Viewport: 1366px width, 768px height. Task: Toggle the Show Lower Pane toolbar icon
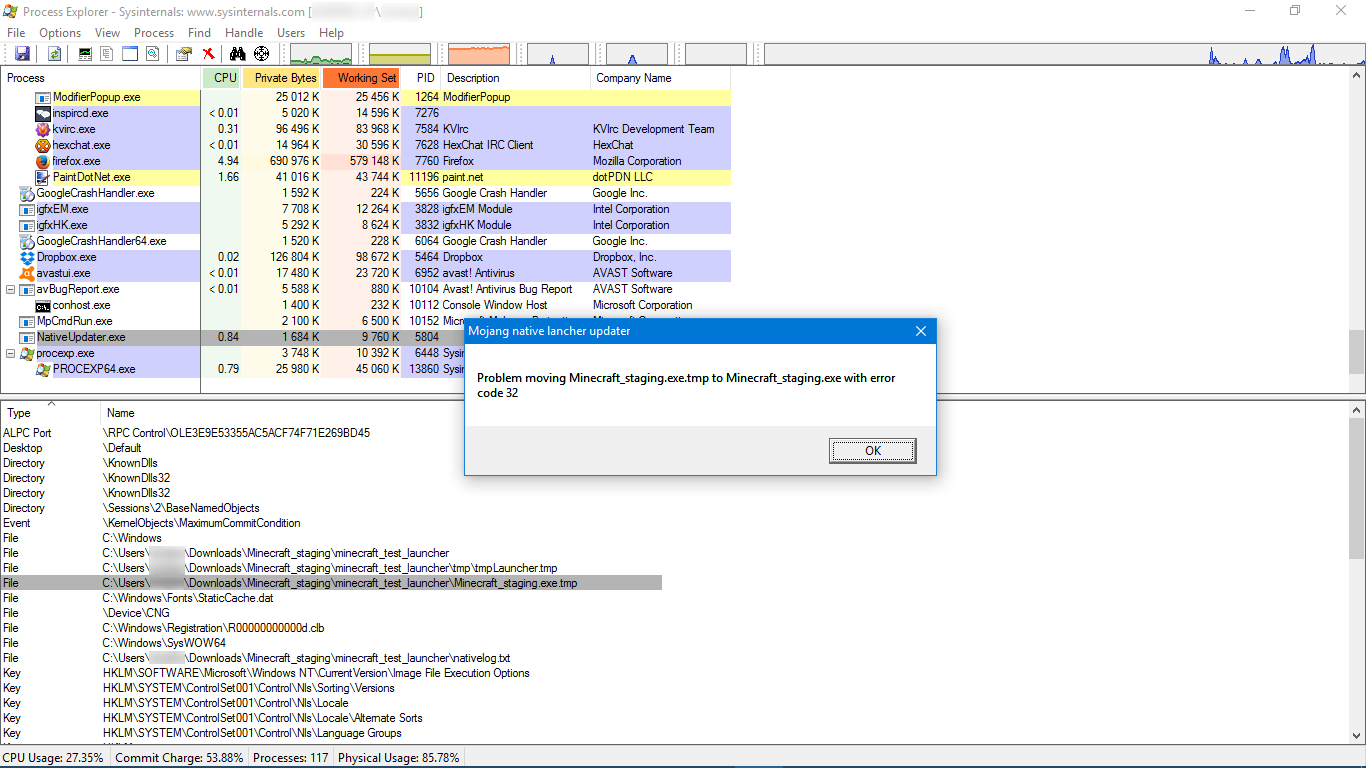pyautogui.click(x=130, y=54)
